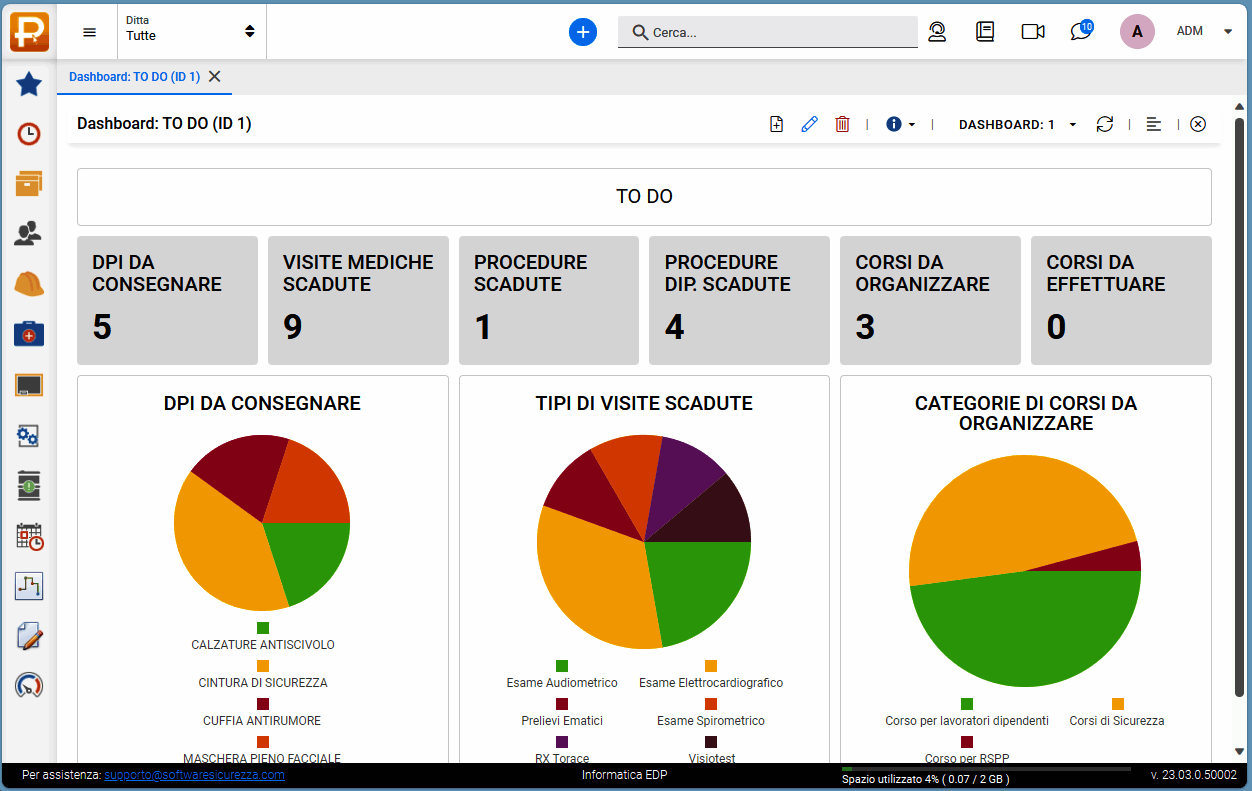
Task: Open the video camera icon in header
Action: [1032, 32]
